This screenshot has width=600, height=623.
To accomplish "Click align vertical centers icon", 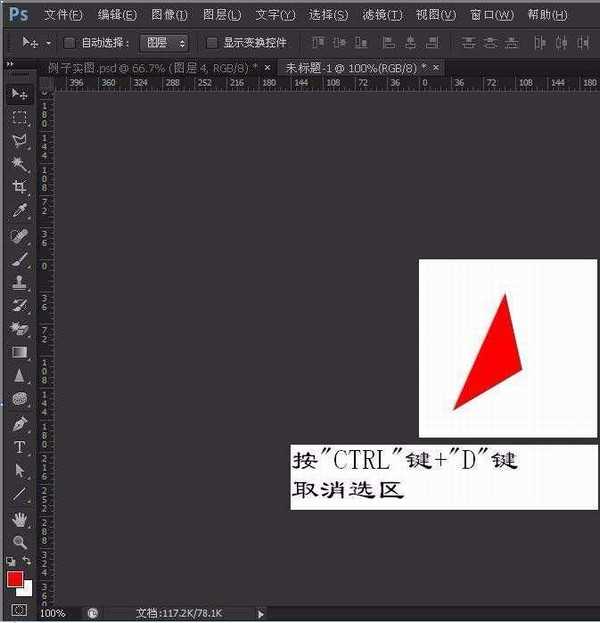I will pyautogui.click(x=339, y=42).
